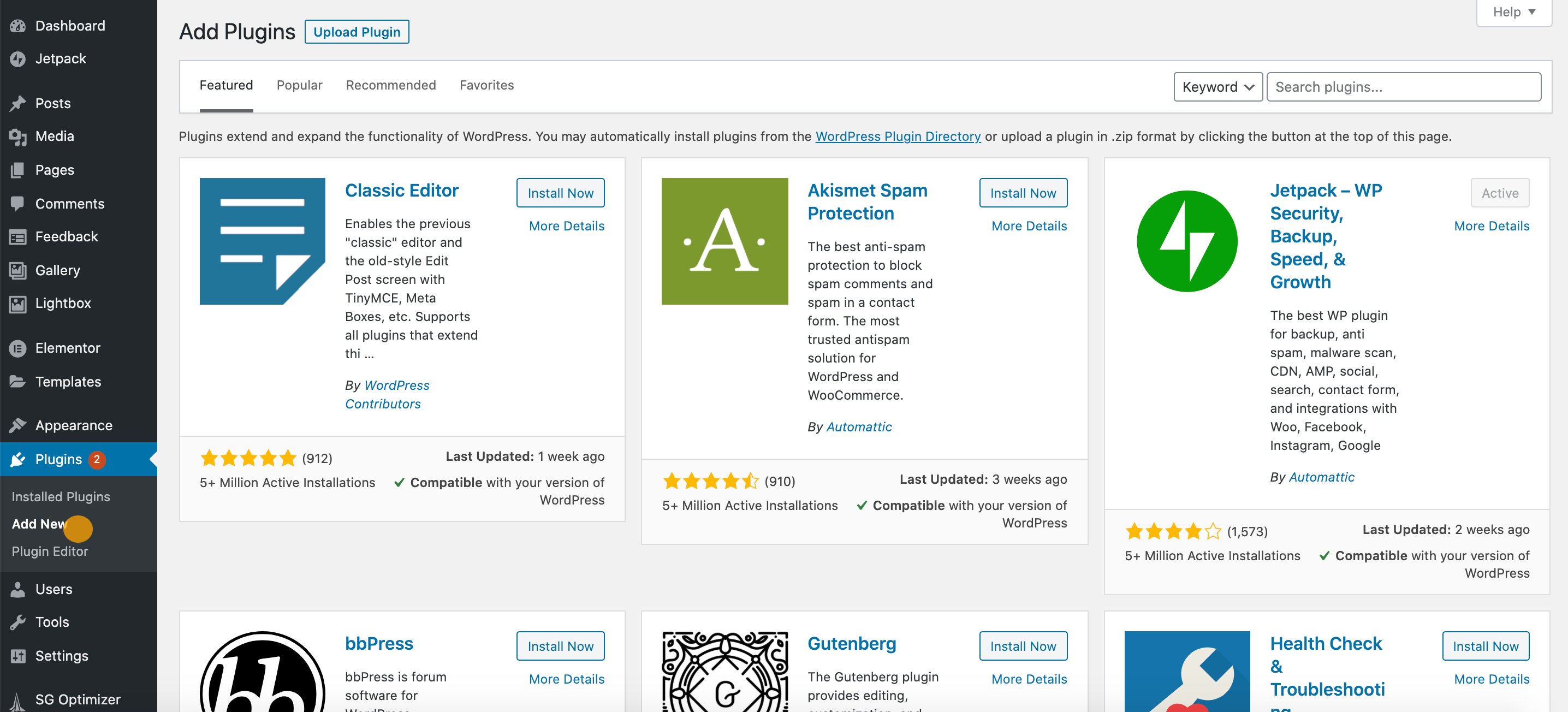Screen dimensions: 1568x712
Task: Switch to the Popular tab
Action: pos(300,85)
